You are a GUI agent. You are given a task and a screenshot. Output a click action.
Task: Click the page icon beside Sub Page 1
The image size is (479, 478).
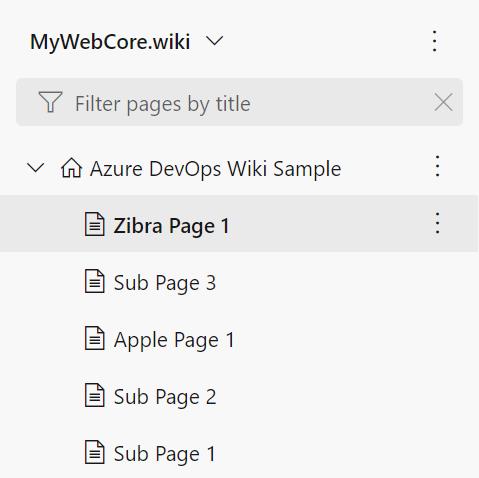(x=95, y=452)
